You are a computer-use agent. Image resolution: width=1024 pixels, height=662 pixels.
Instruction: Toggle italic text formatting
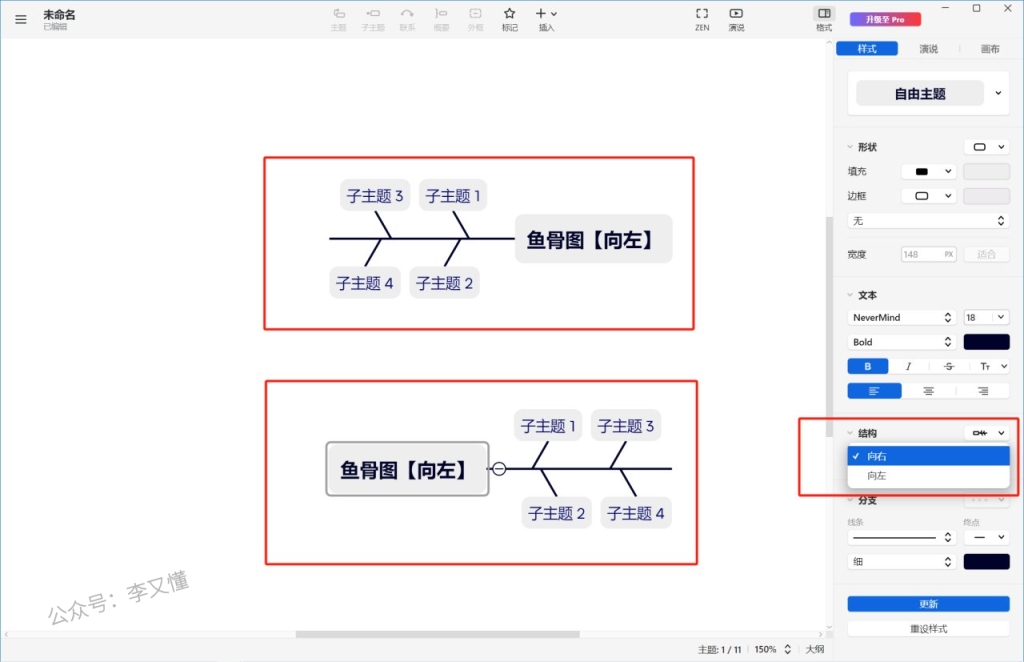point(908,367)
